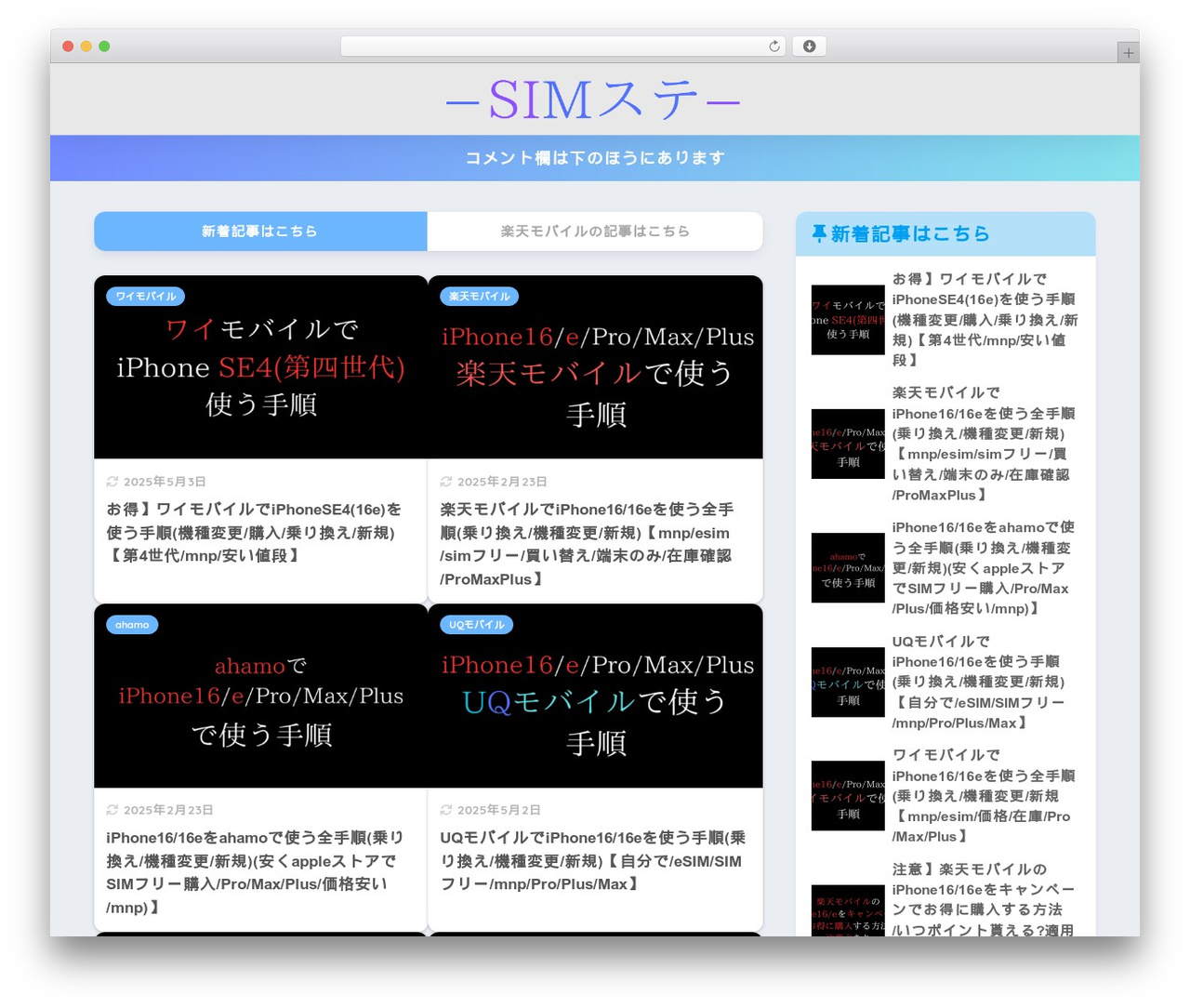Select the 新着記事はこちら tab
The image size is (1190, 1008).
[260, 232]
